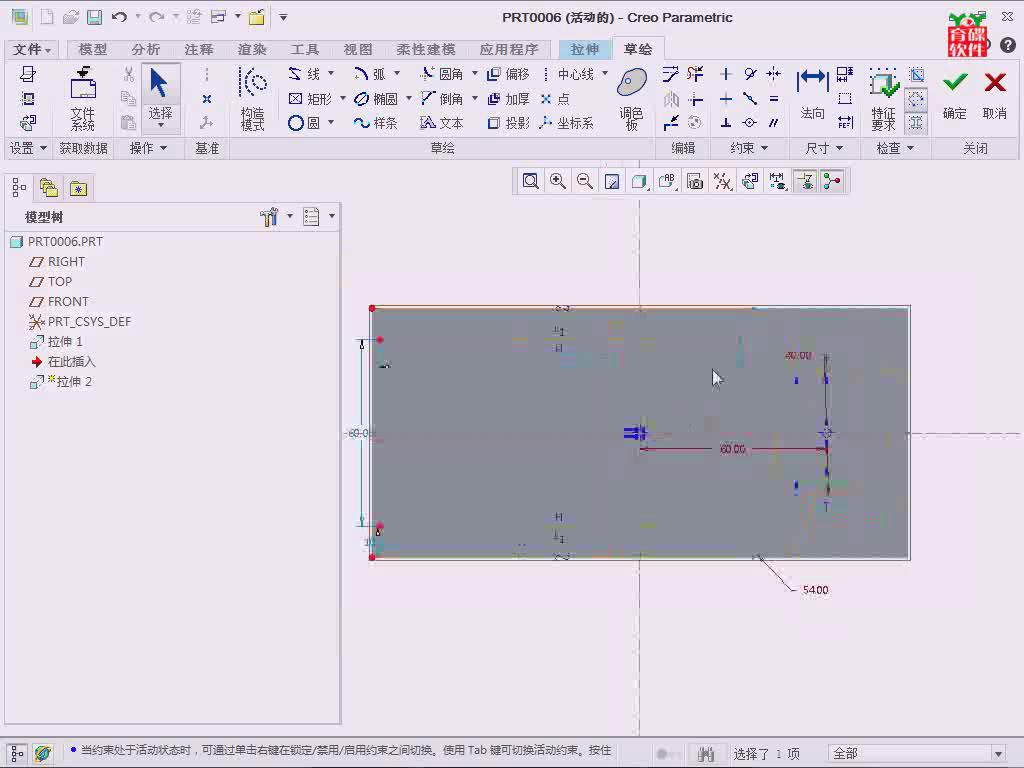Toggle vertex display in view toolbar
The width and height of the screenshot is (1024, 768).
(832, 181)
